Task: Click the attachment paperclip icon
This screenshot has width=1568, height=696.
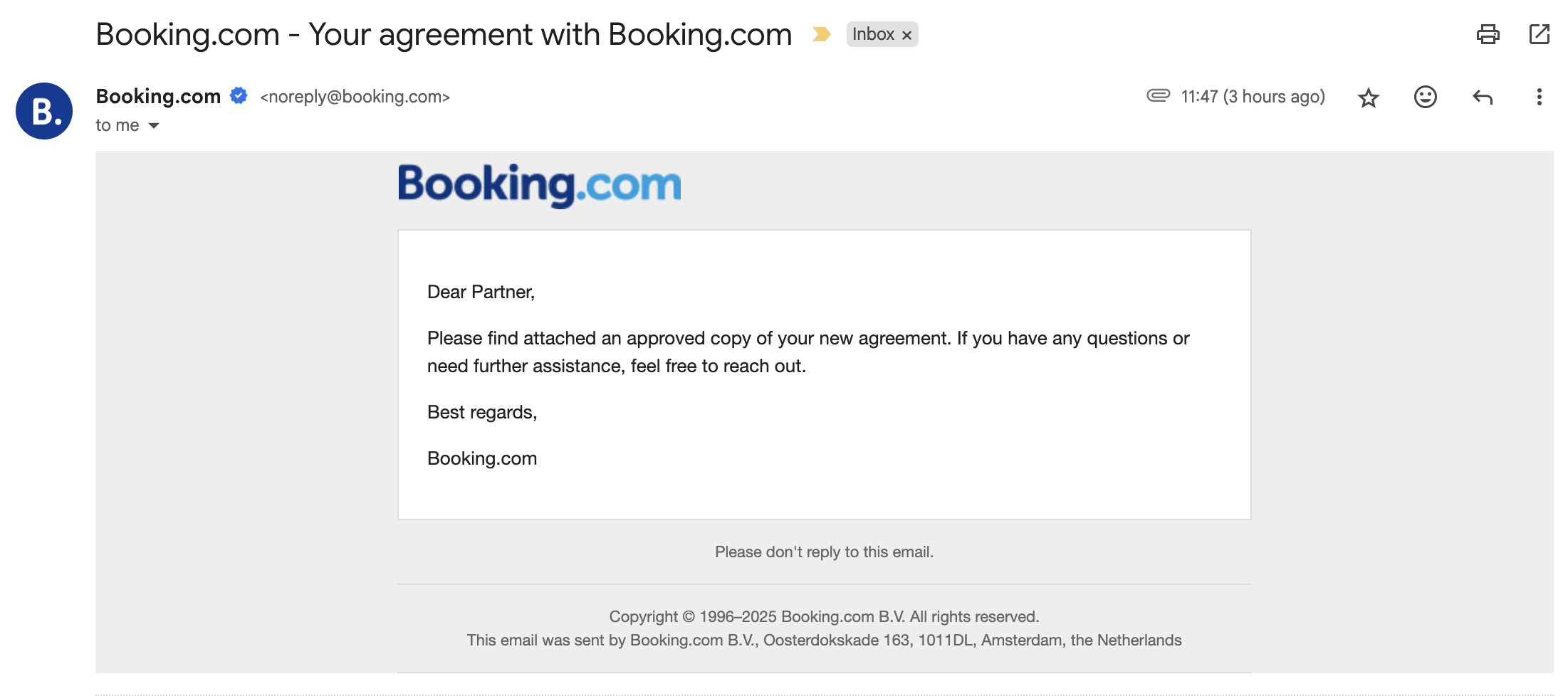Action: (x=1158, y=95)
